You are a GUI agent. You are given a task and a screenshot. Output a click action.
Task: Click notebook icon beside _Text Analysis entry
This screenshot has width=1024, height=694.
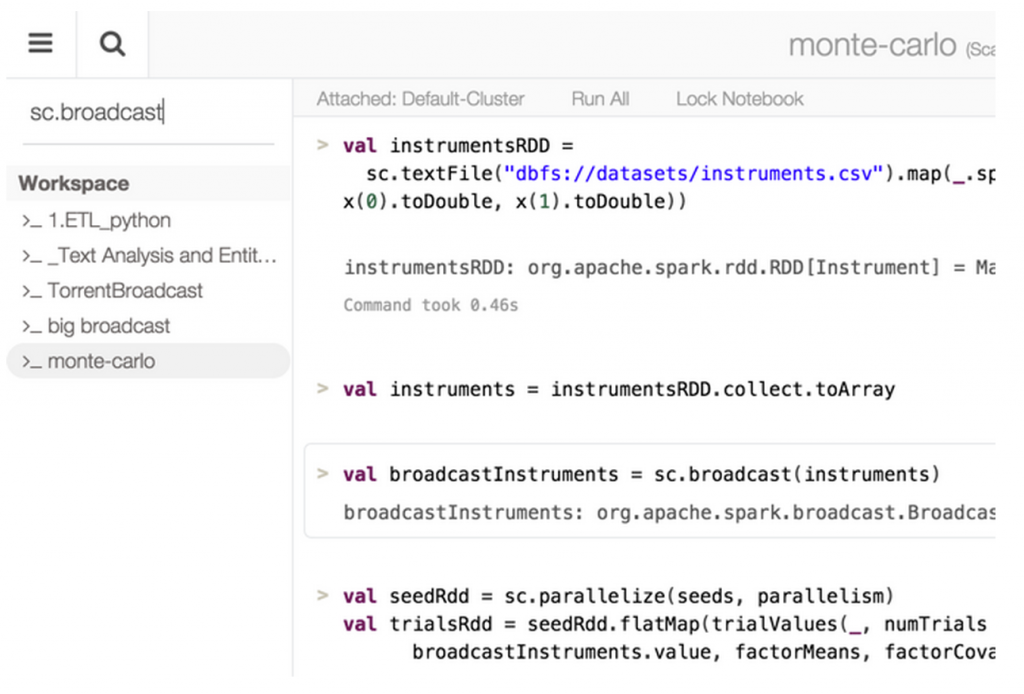coord(31,256)
